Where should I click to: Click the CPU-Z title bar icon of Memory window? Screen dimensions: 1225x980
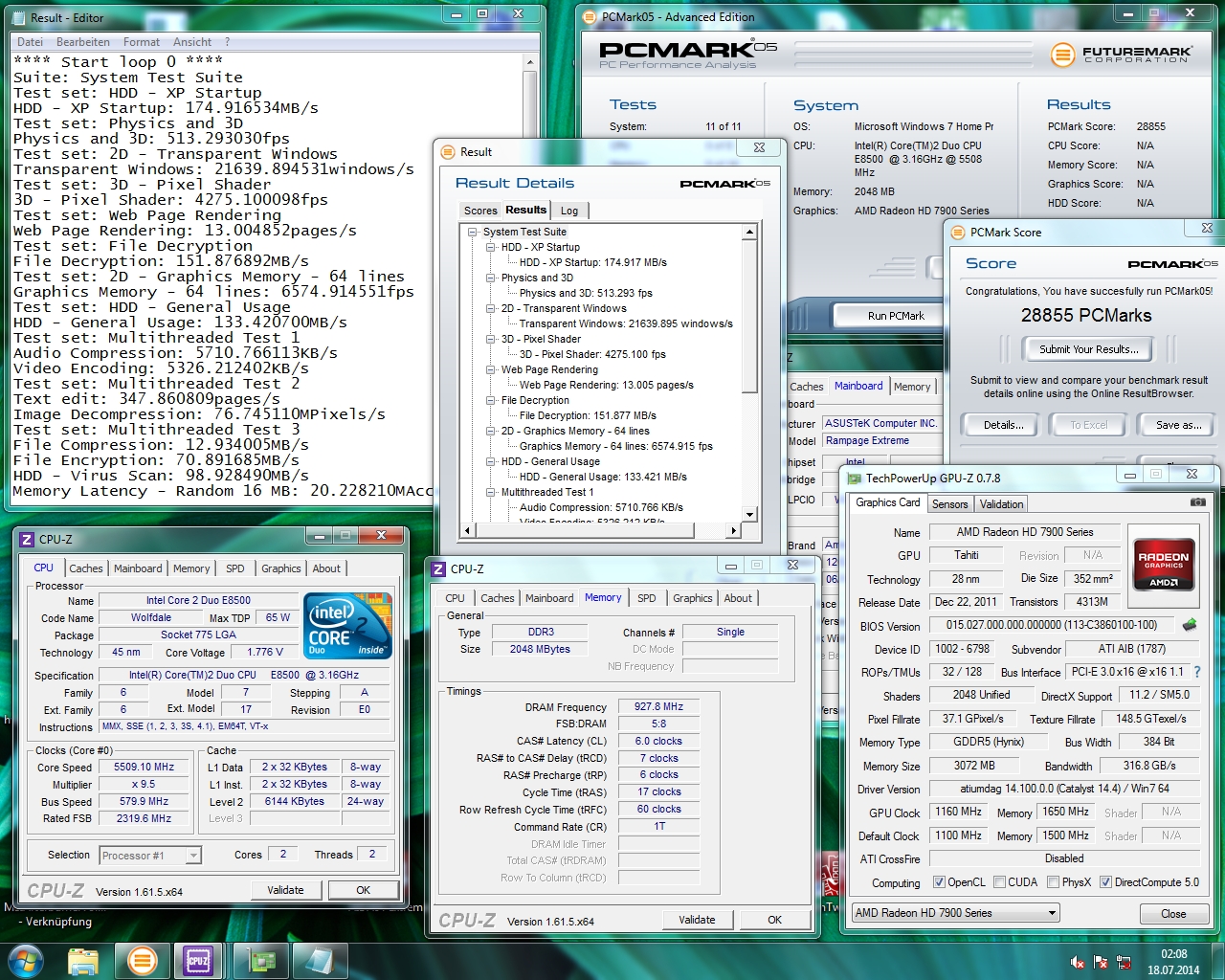(x=438, y=568)
